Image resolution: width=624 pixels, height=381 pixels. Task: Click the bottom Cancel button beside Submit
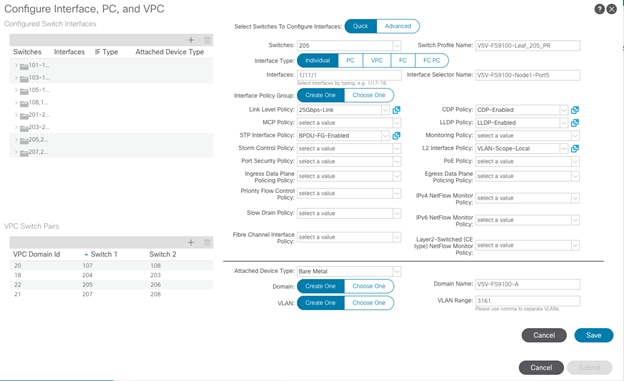[541, 367]
